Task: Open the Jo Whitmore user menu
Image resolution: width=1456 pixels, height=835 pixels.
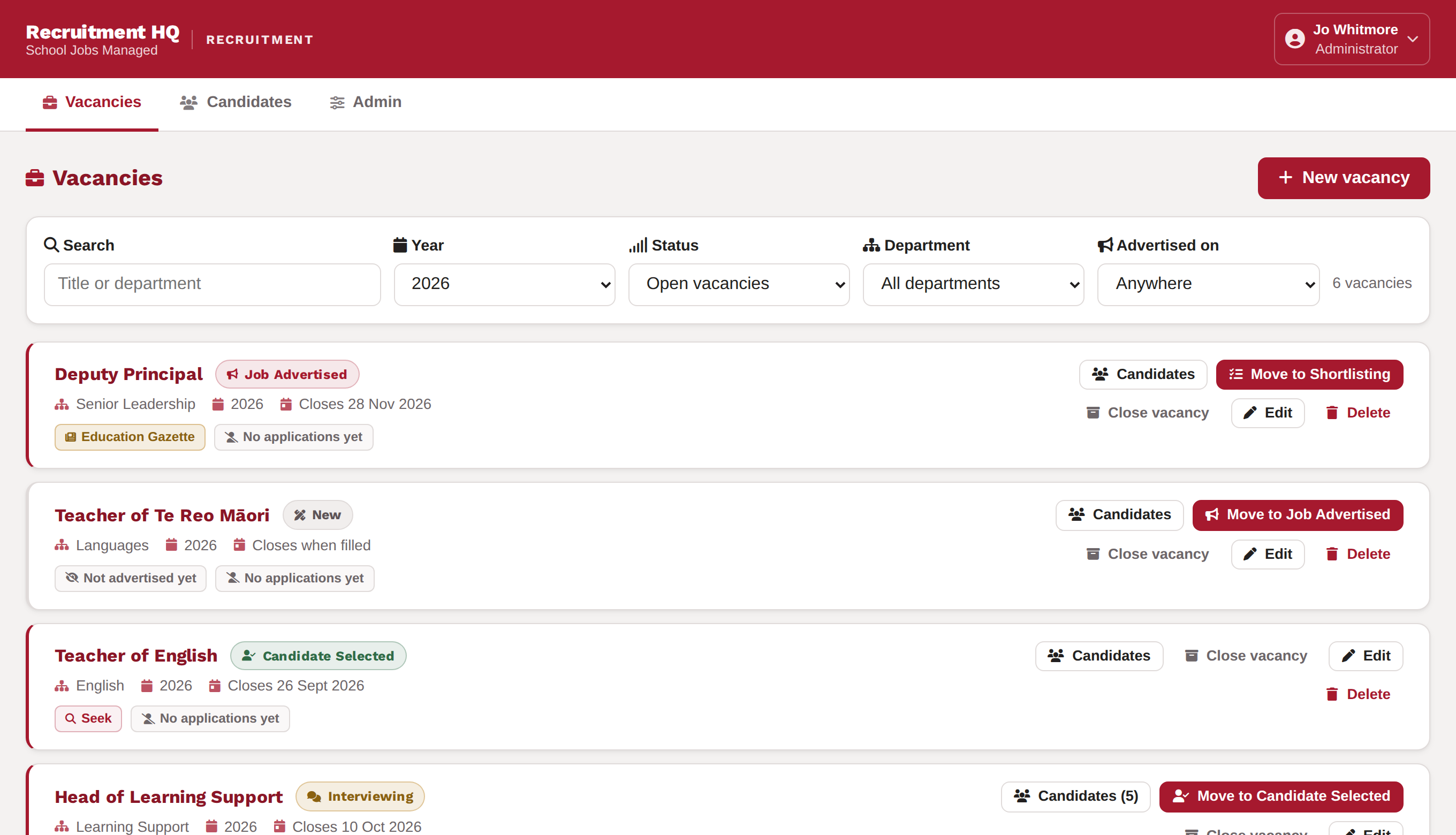Action: (1352, 39)
